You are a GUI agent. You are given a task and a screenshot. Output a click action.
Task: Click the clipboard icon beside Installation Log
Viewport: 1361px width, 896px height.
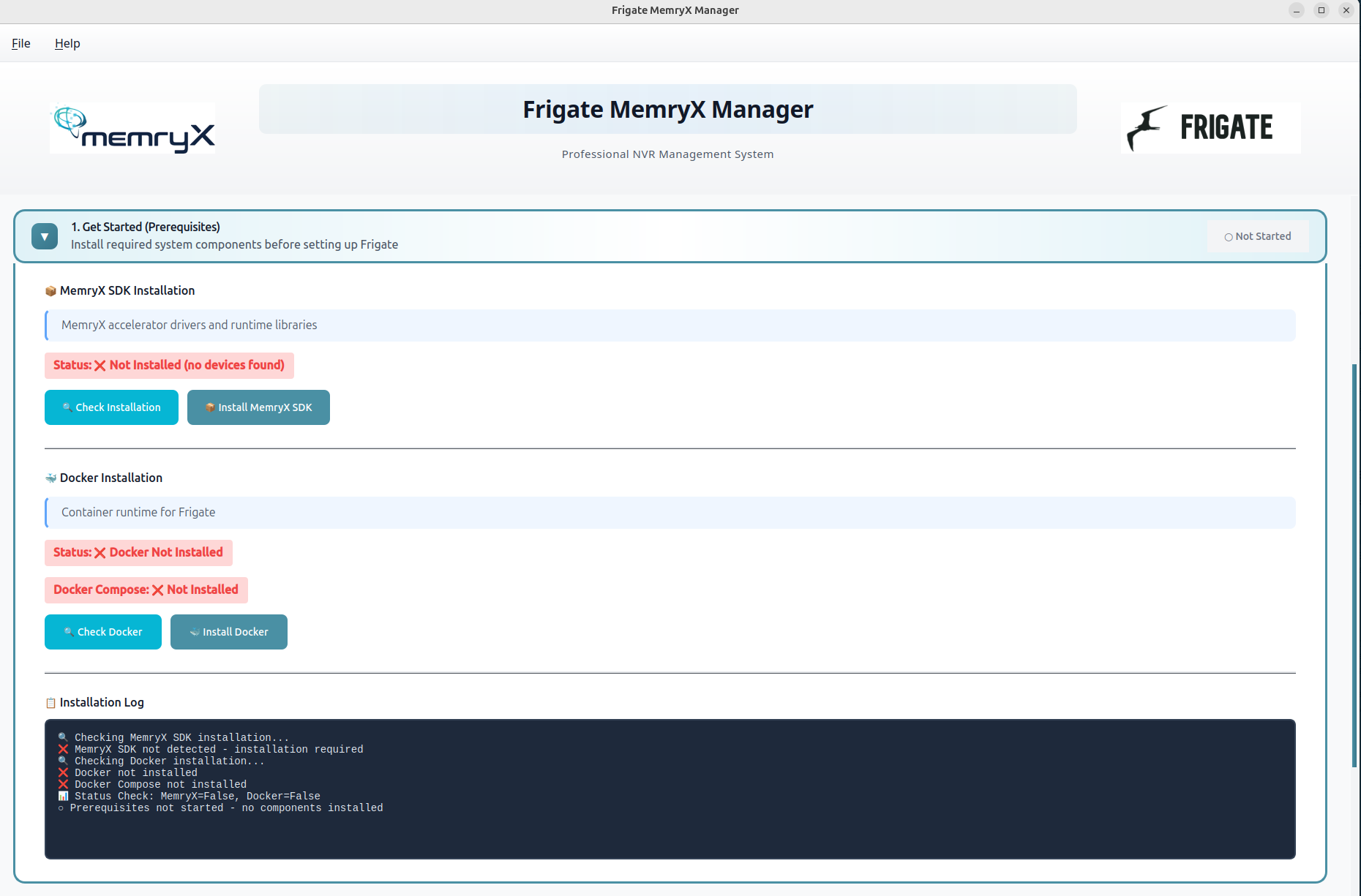pyautogui.click(x=50, y=703)
